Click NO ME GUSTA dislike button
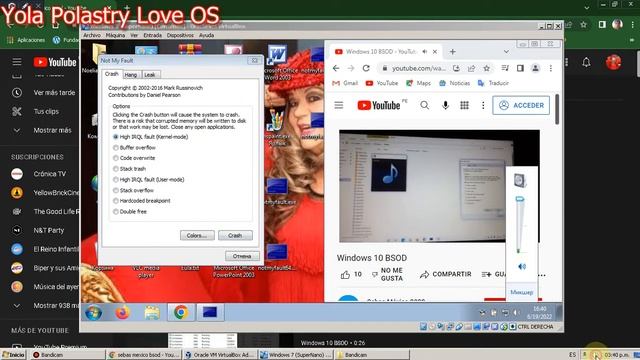 pos(387,274)
